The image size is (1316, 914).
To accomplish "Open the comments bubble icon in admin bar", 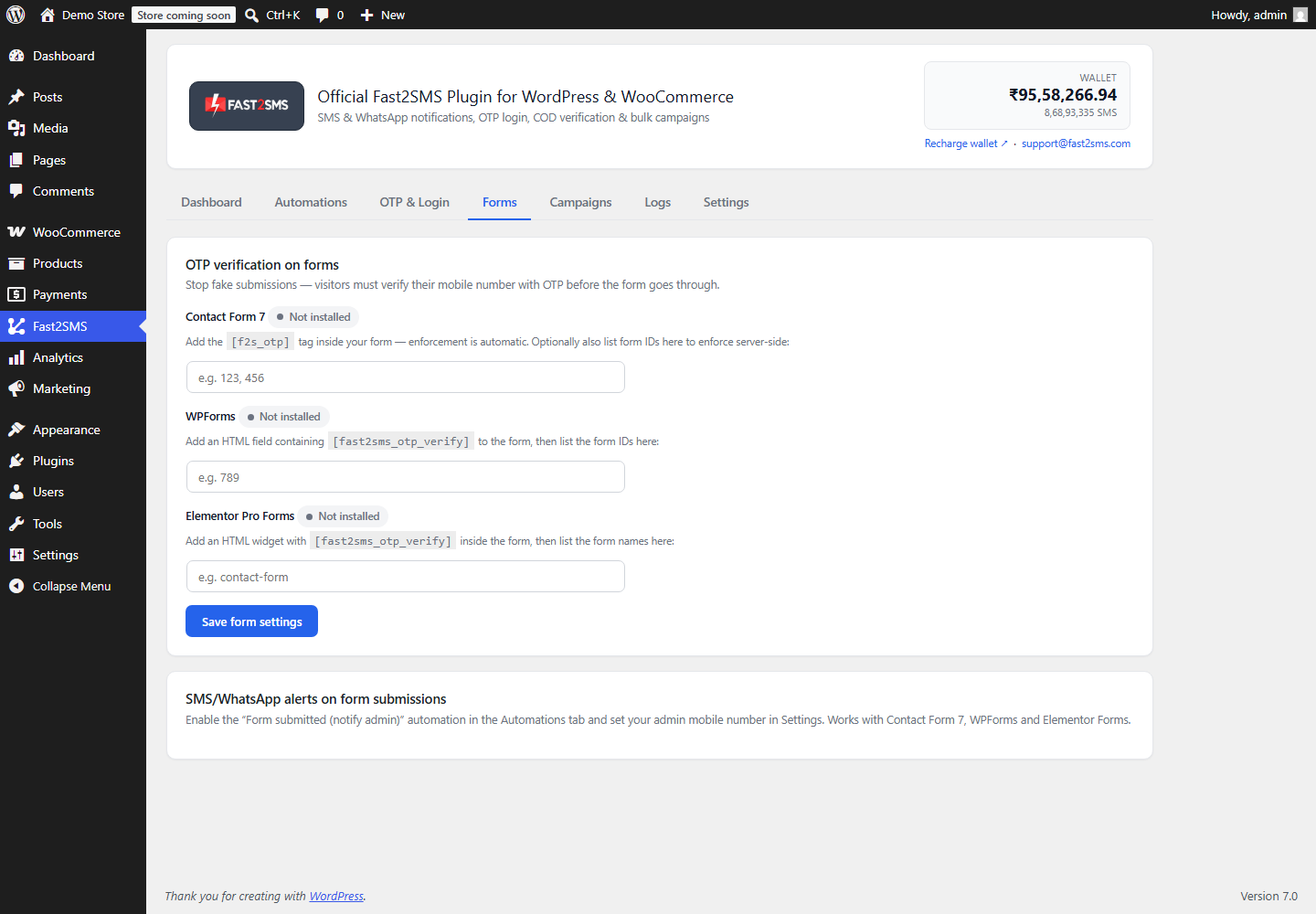I will pyautogui.click(x=322, y=15).
